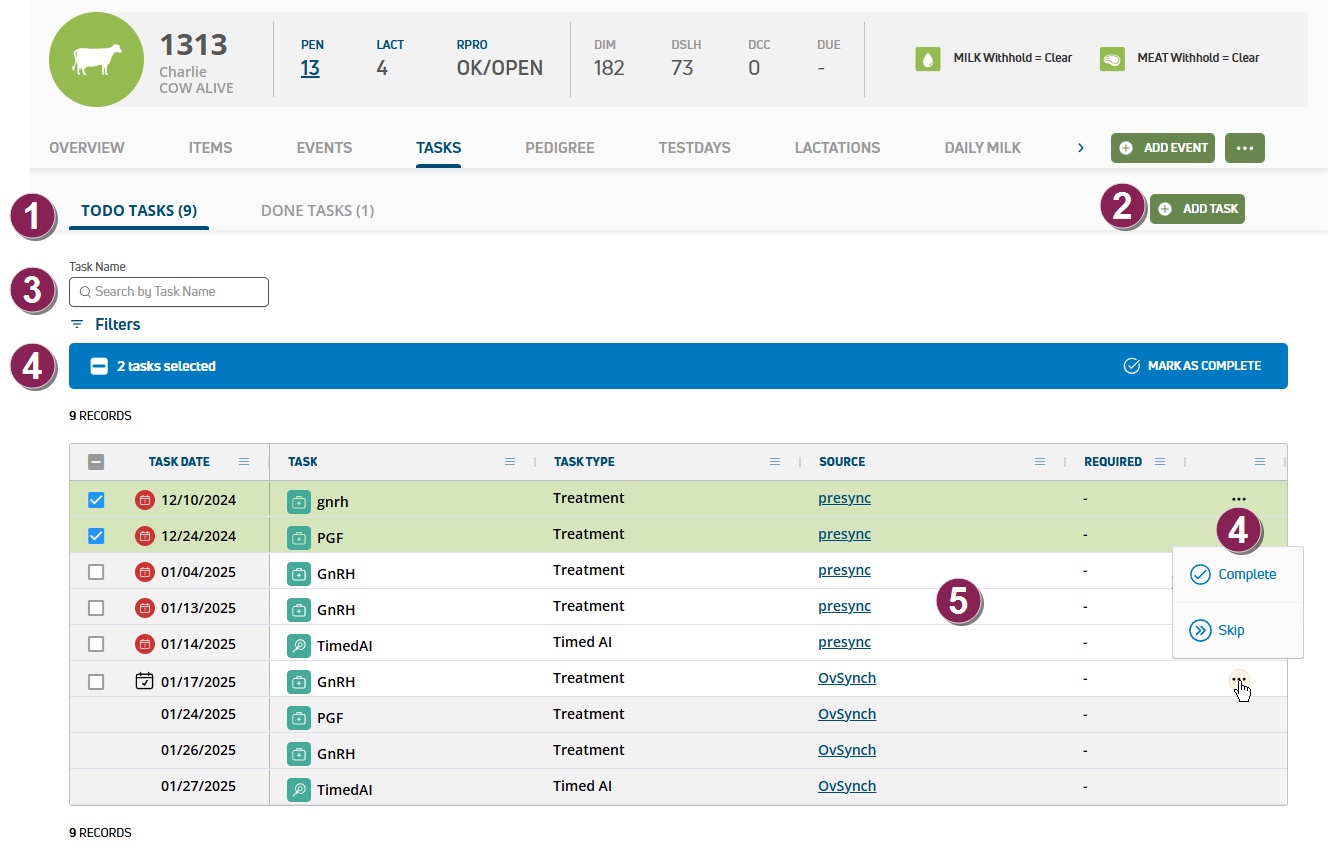Select the 01/04/2025 GnRH task checkbox
Screen dimensions: 1328x859
click(96, 572)
